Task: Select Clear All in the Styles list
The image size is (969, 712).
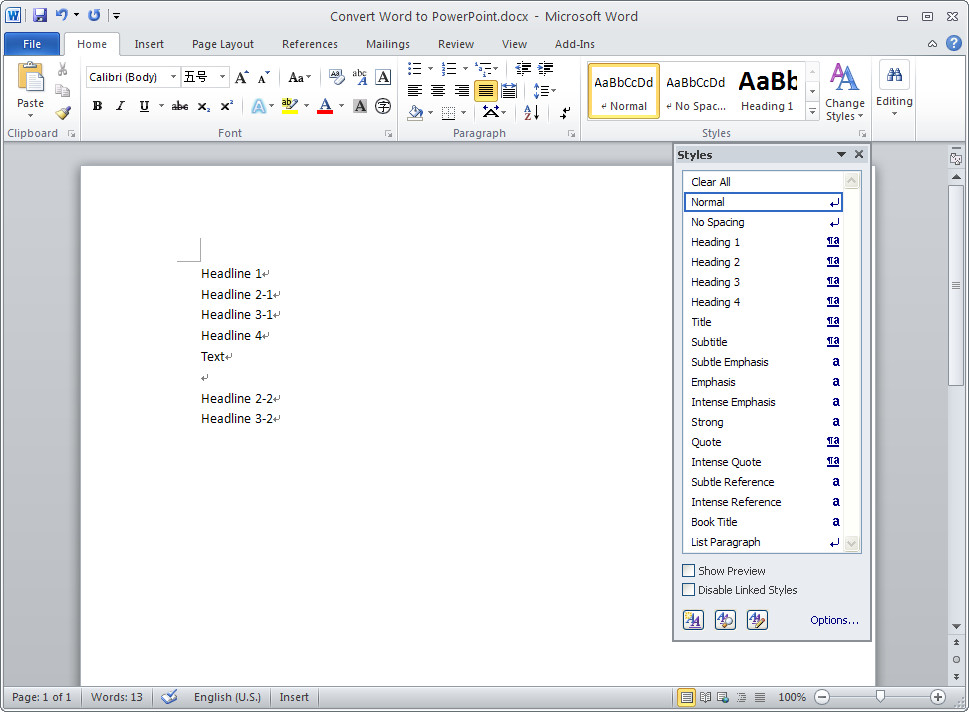Action: pyautogui.click(x=710, y=182)
